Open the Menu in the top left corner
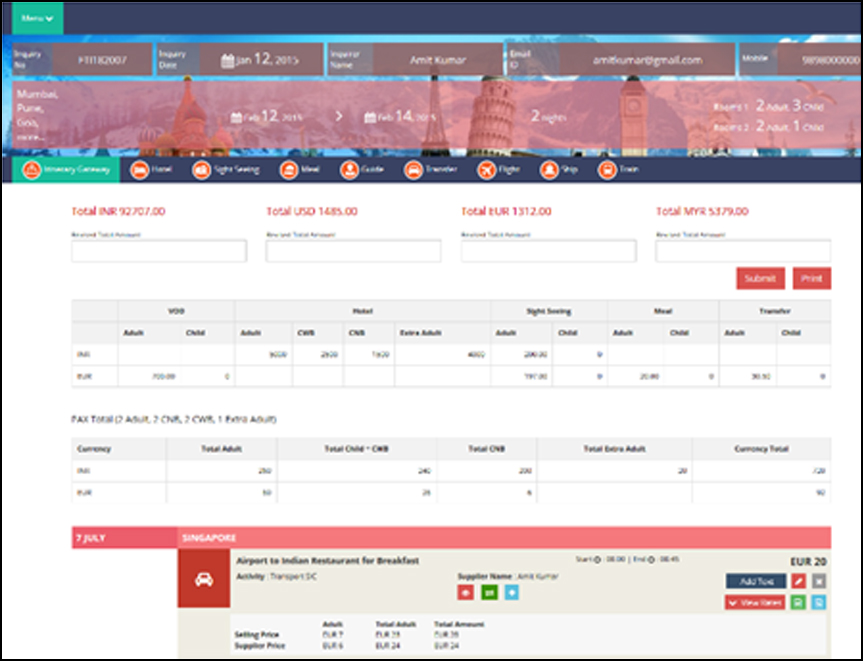The image size is (863, 661). [x=36, y=16]
